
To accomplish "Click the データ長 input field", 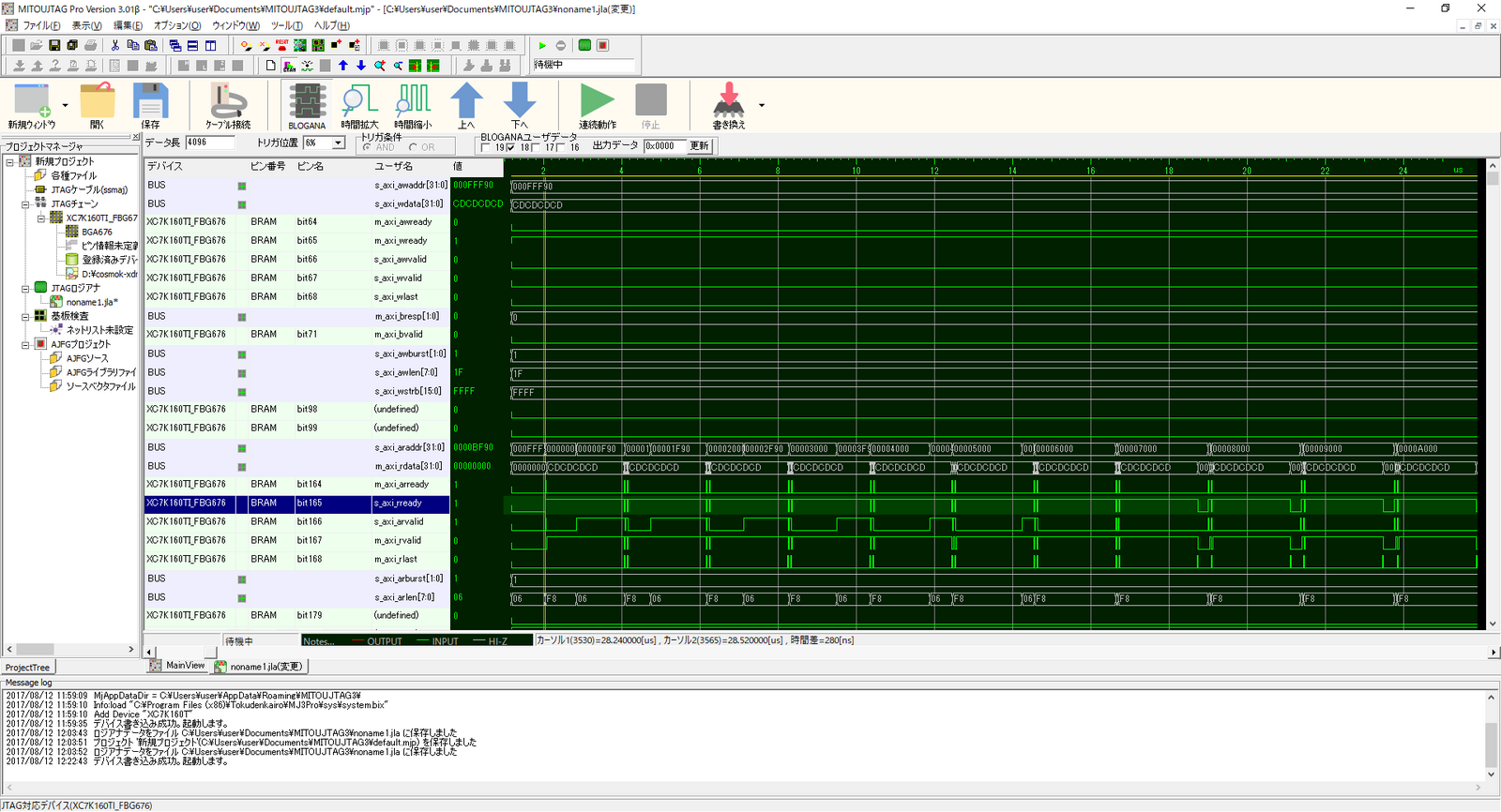I will click(209, 143).
